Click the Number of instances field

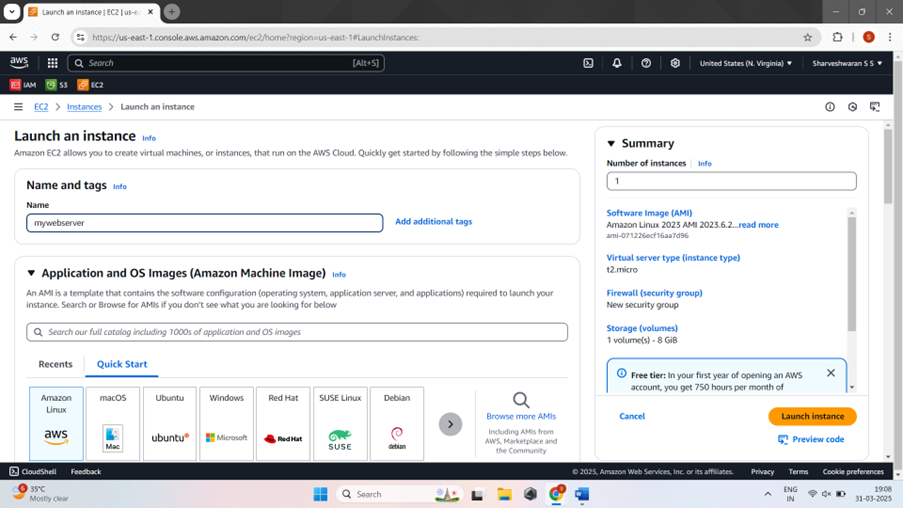coord(731,181)
